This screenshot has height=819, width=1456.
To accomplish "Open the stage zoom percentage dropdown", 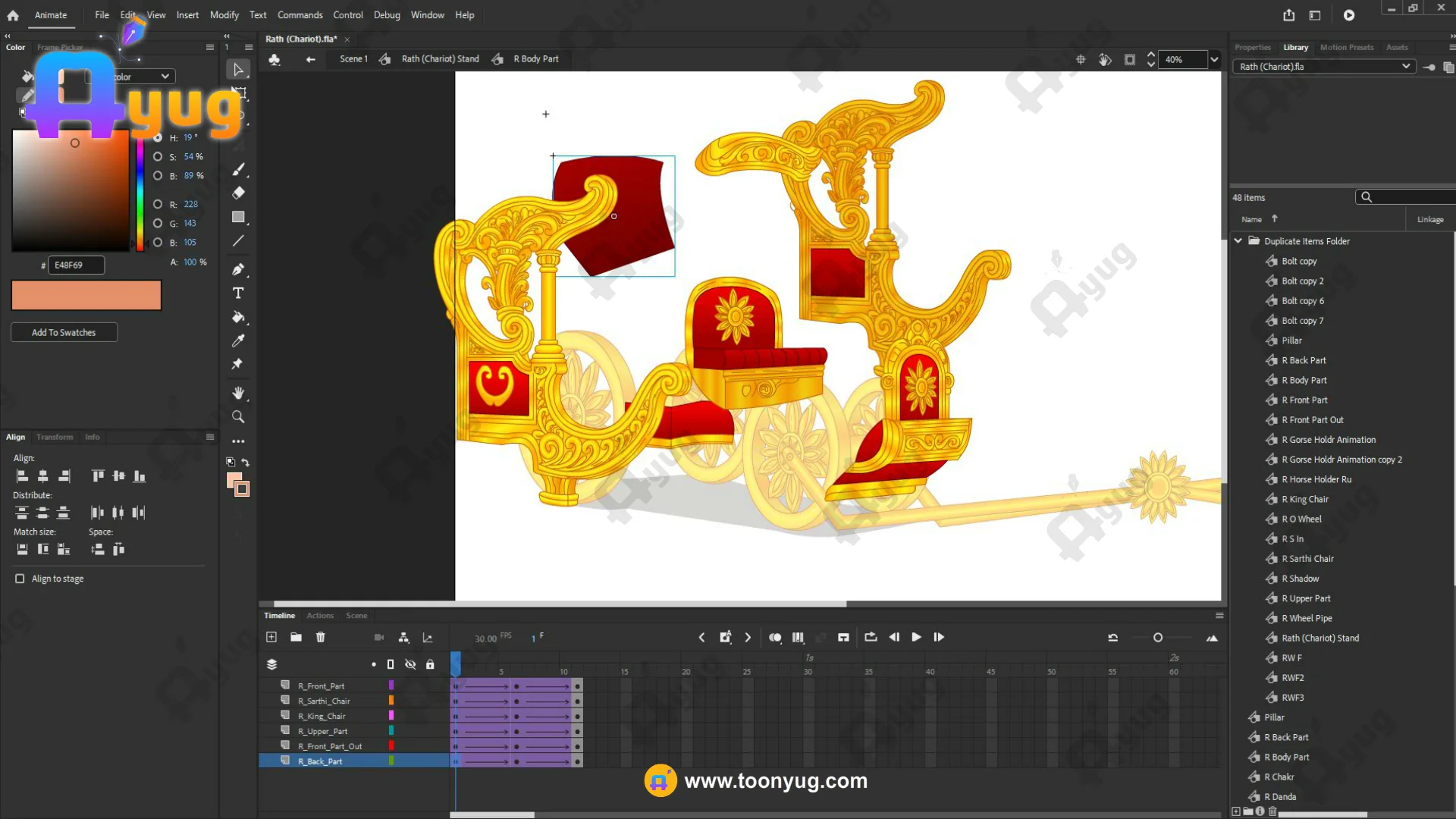I will [1214, 59].
